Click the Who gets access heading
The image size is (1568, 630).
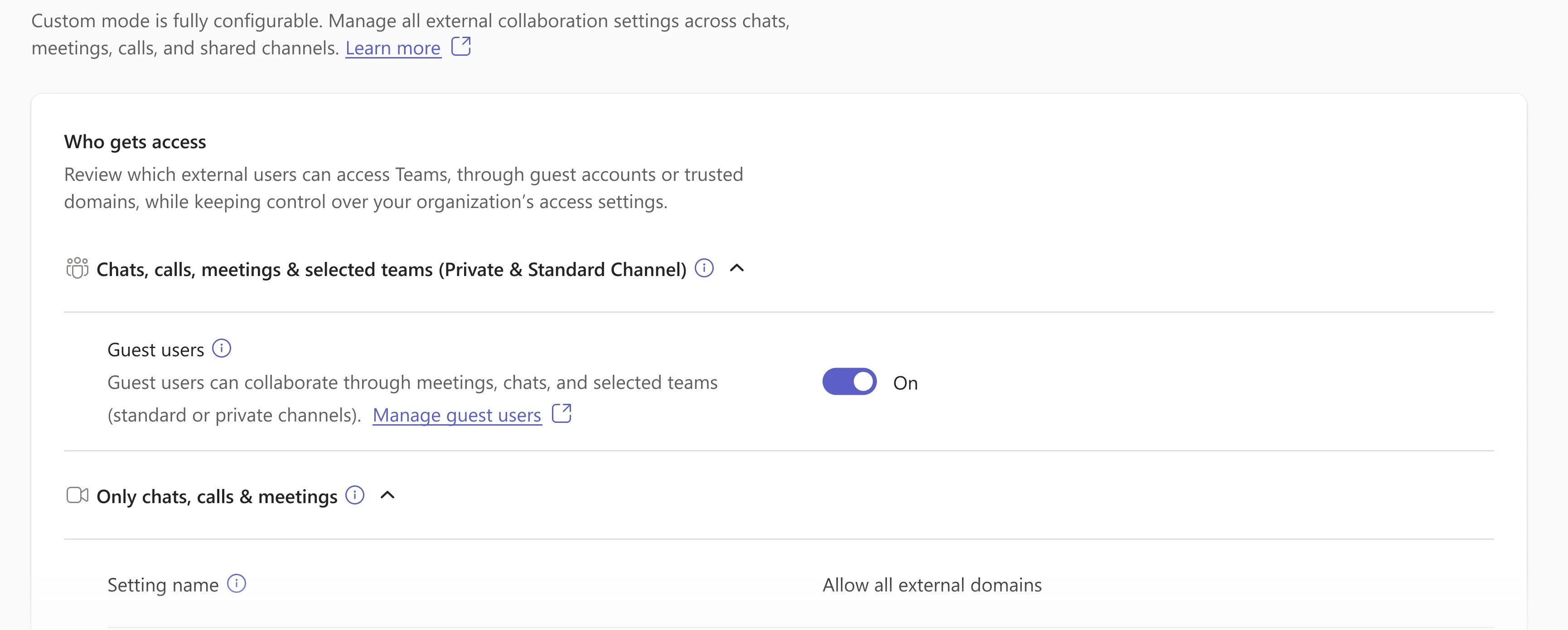tap(135, 142)
